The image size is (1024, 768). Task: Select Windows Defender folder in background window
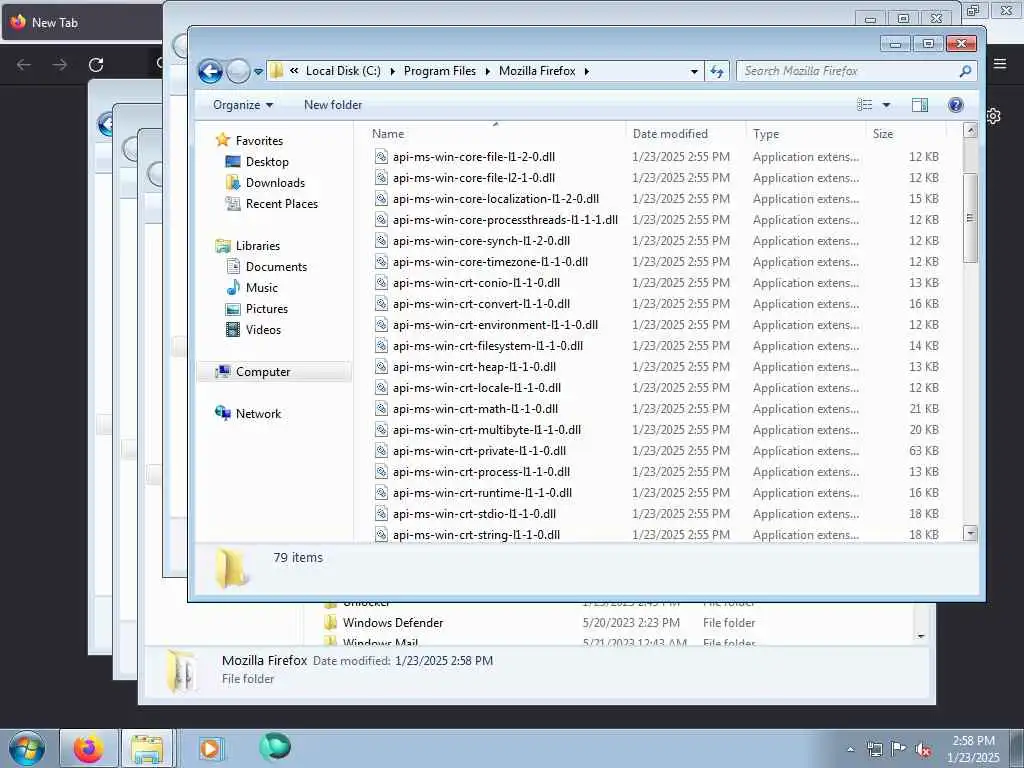392,622
